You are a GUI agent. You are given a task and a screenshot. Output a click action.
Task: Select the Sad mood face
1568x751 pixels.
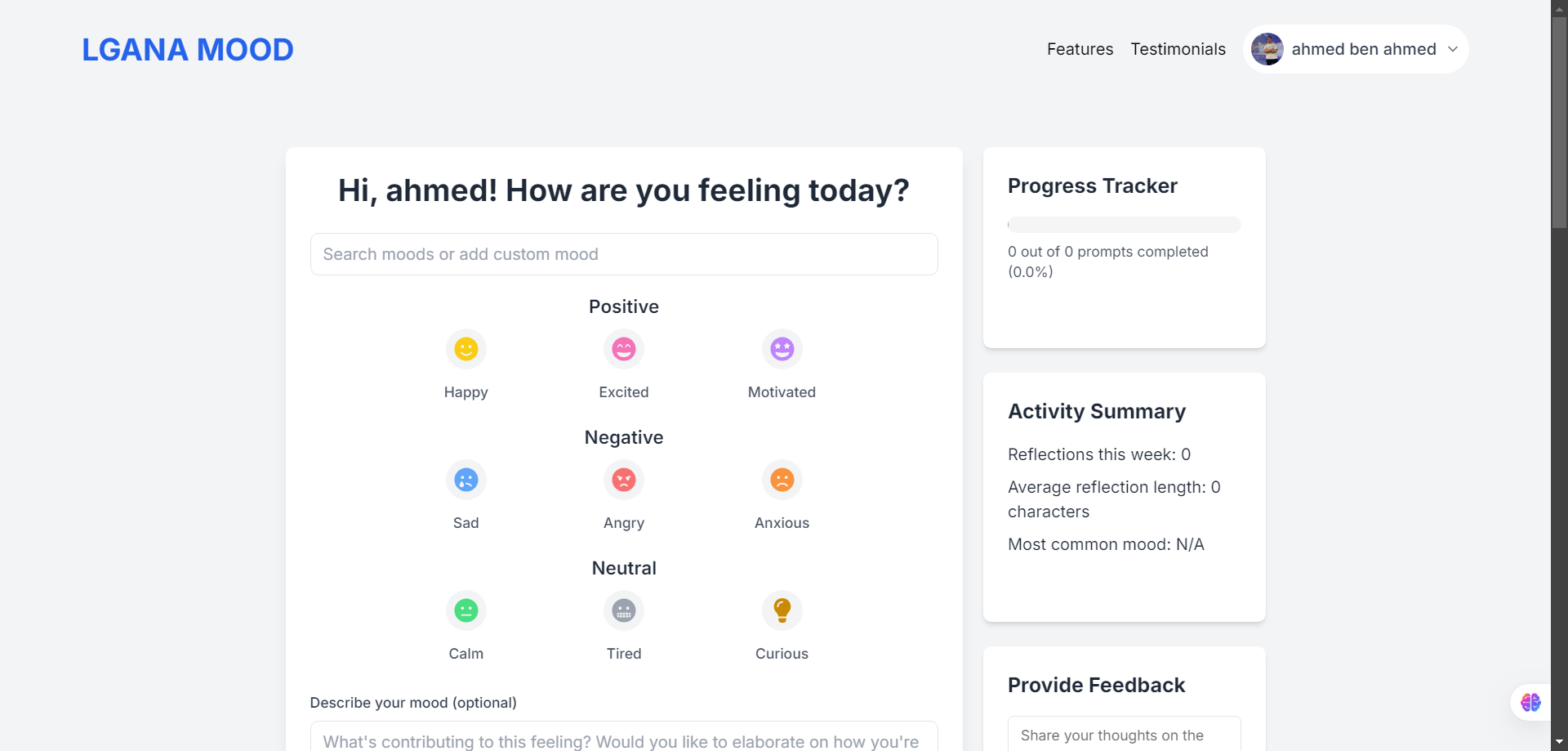click(465, 481)
